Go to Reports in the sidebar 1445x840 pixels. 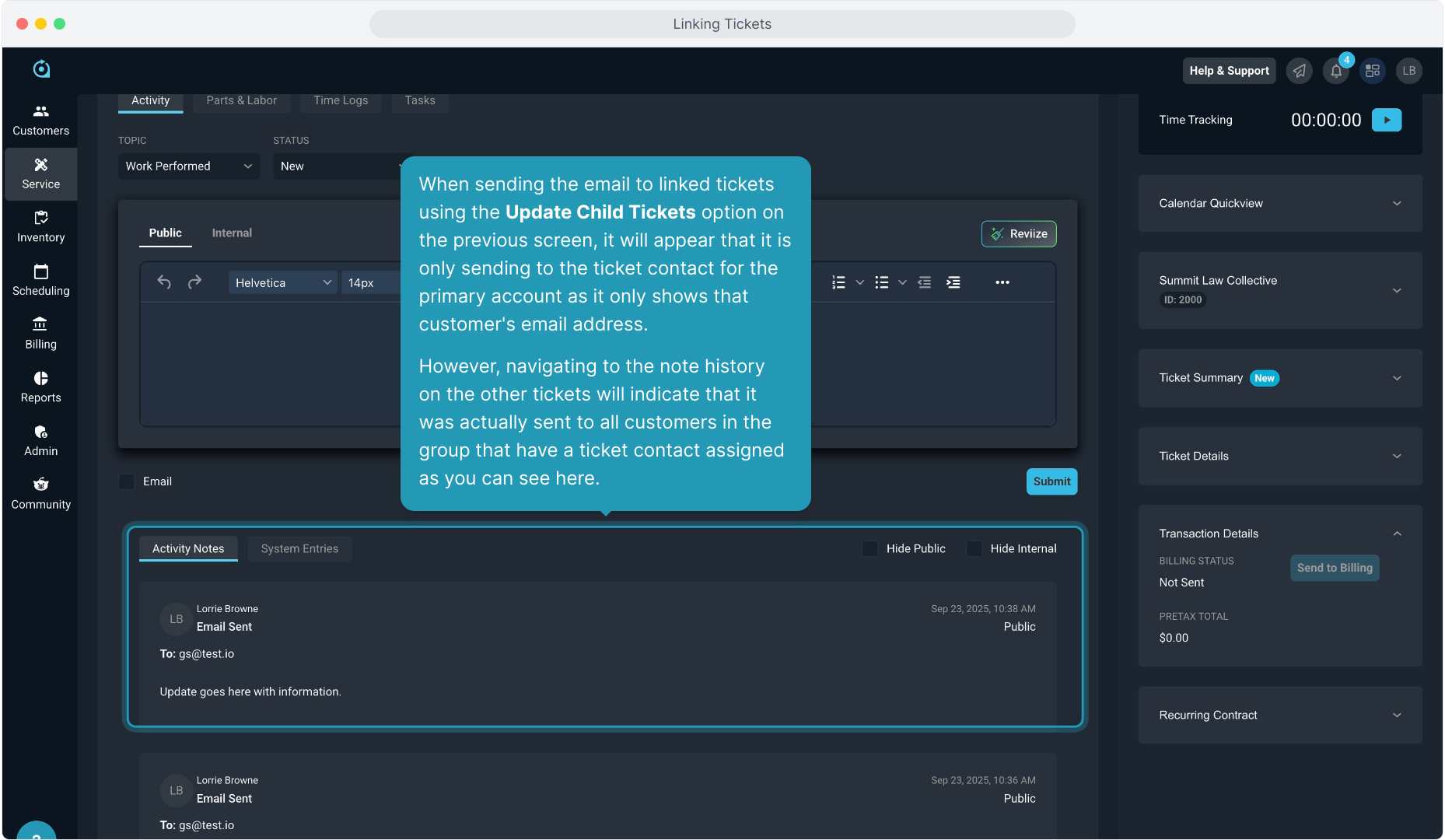[41, 387]
